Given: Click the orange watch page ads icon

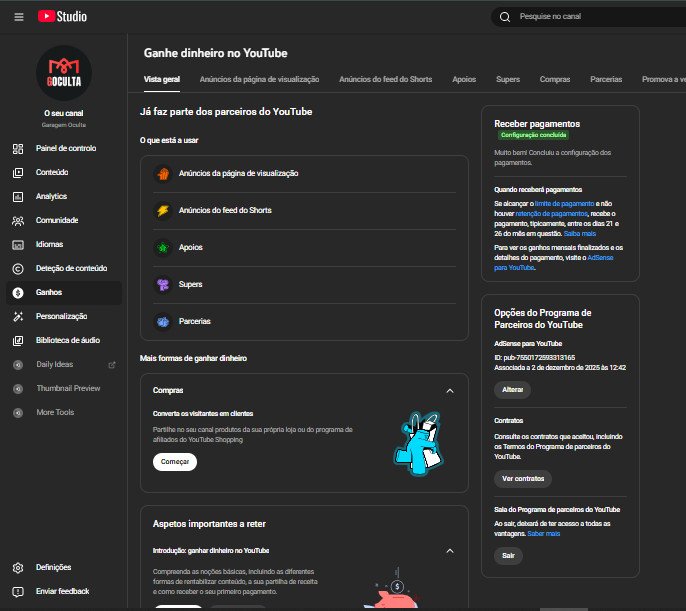Looking at the screenshot, I should click(163, 174).
